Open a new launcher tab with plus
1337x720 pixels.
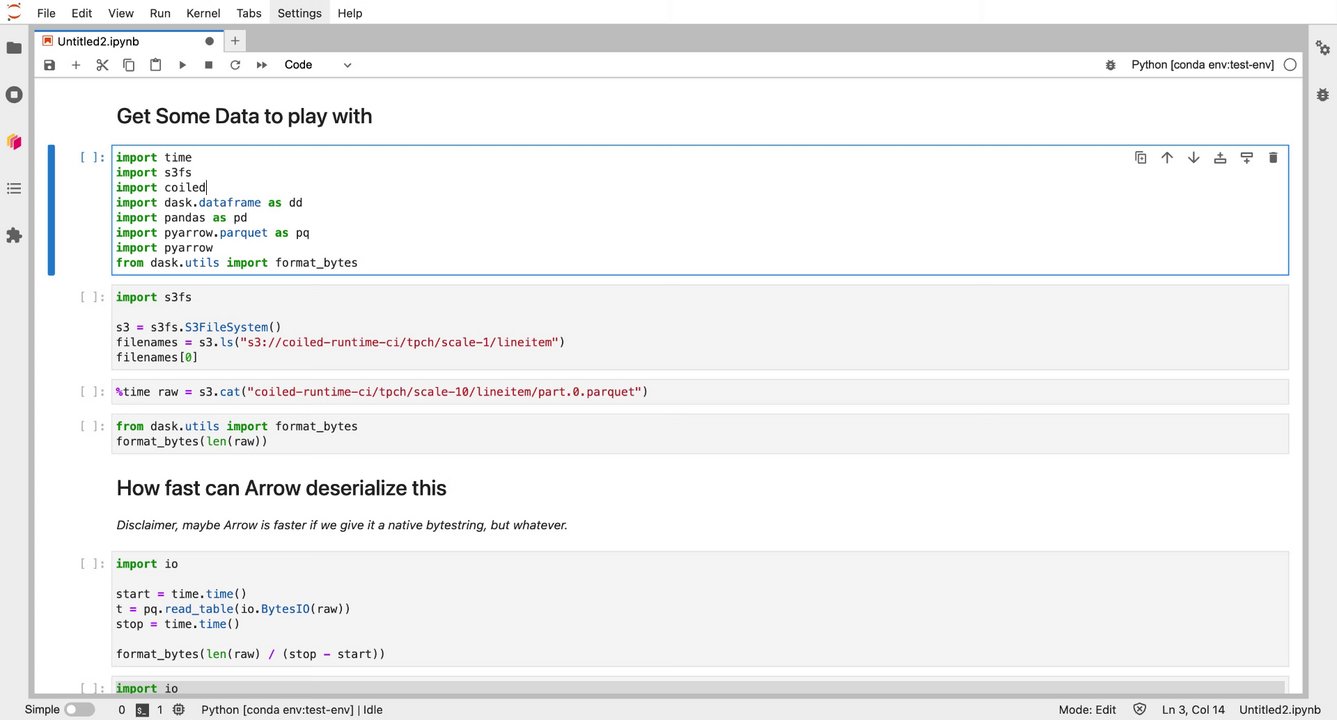[235, 41]
